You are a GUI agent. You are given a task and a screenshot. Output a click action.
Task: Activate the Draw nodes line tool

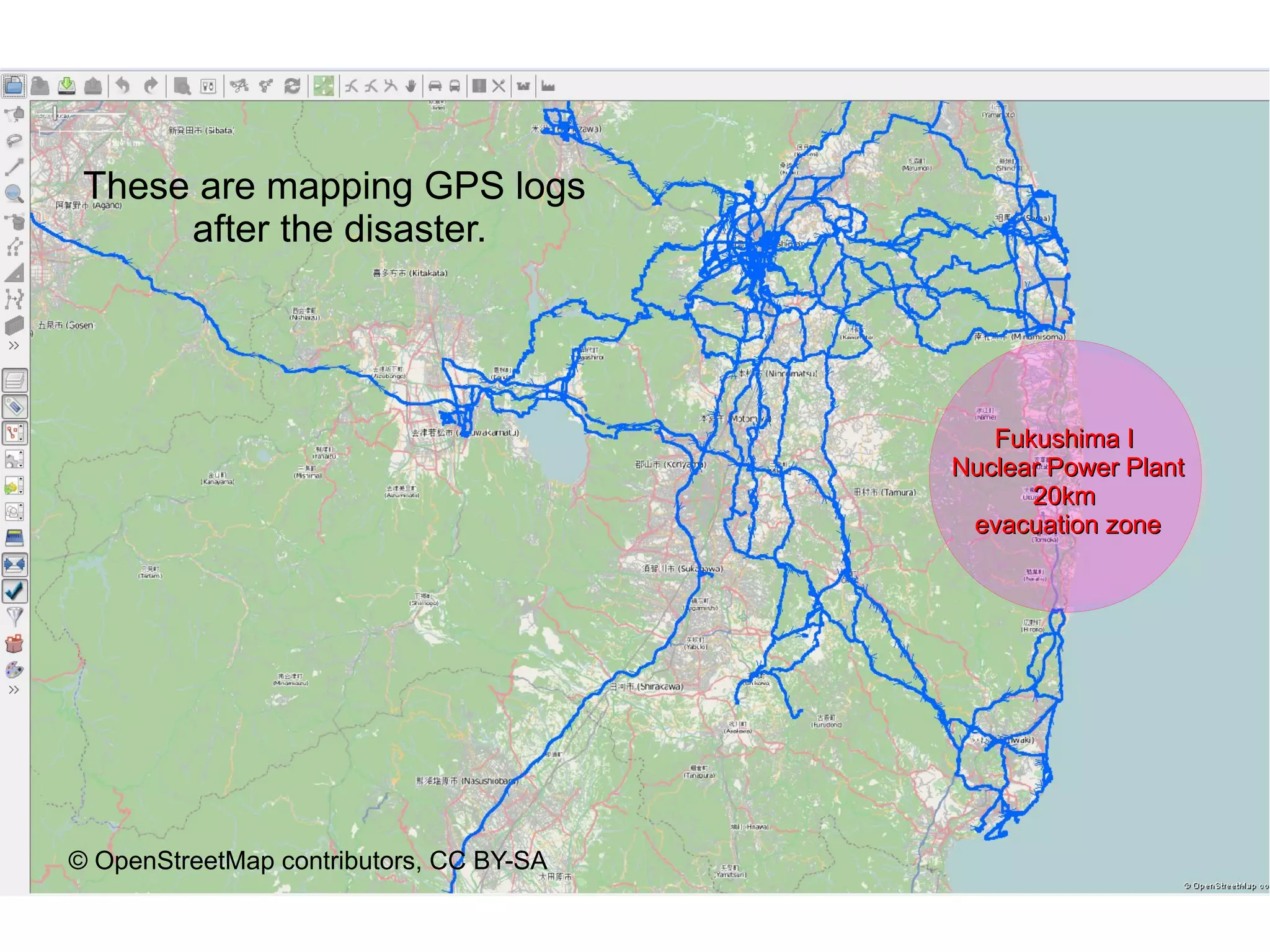[x=14, y=167]
